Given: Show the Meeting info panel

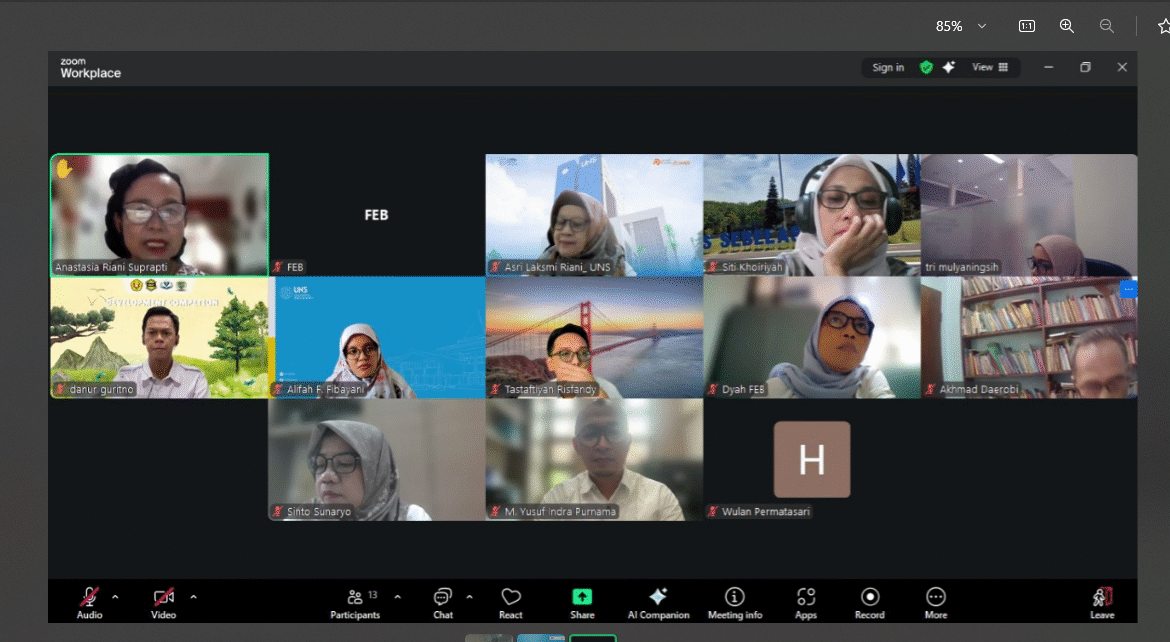Looking at the screenshot, I should coord(735,601).
